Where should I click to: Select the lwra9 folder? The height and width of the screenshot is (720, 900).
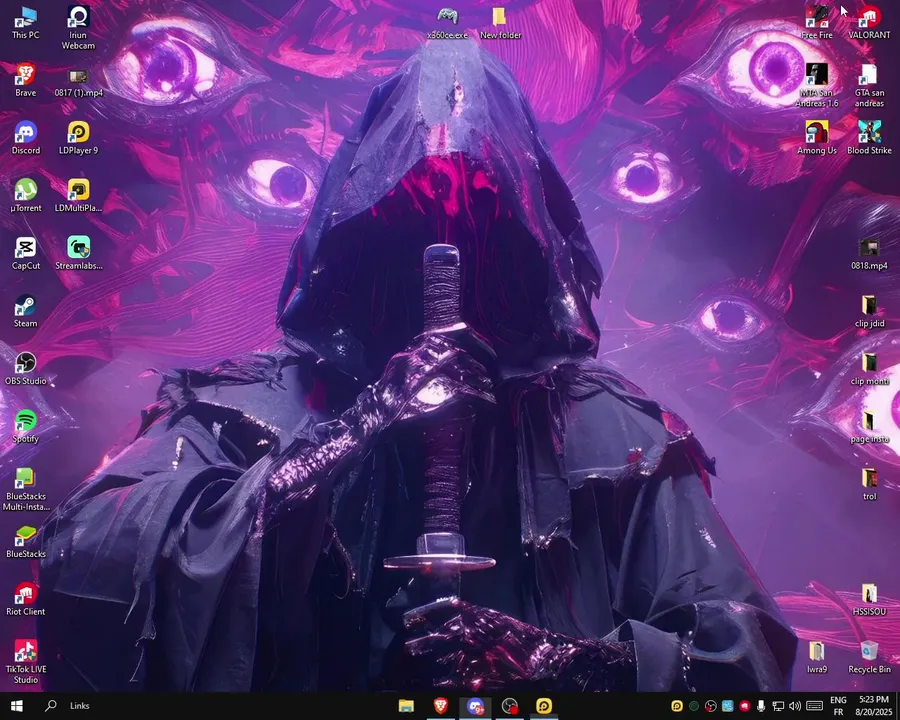click(x=817, y=657)
